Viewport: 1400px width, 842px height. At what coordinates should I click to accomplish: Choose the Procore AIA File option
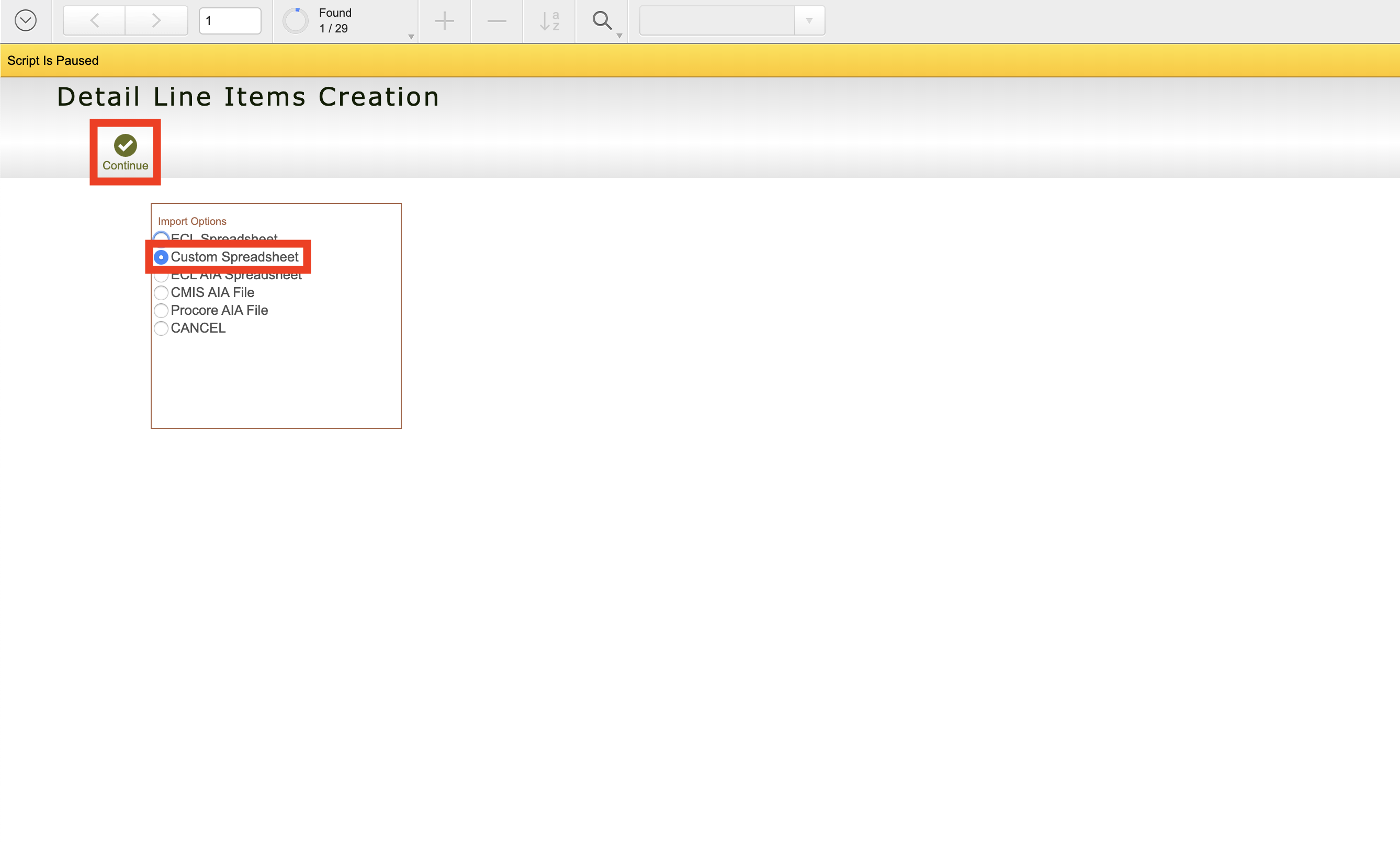click(161, 310)
